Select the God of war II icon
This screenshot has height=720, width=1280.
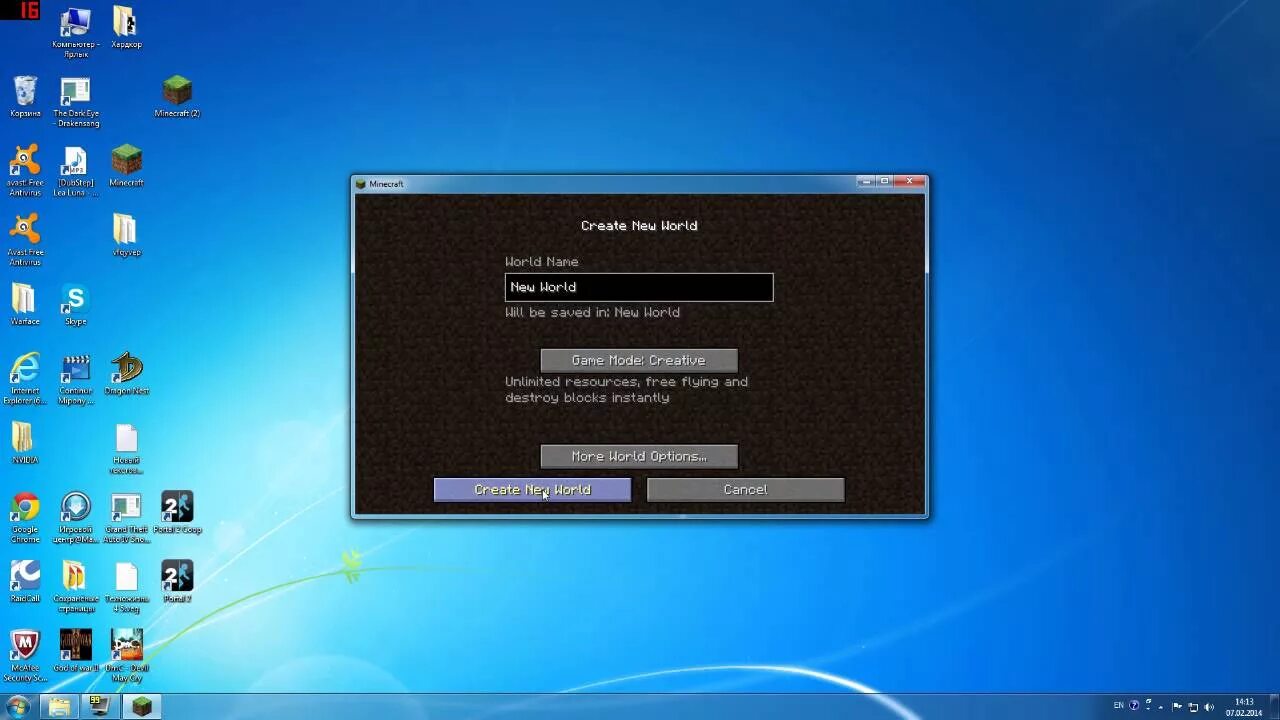[x=76, y=650]
